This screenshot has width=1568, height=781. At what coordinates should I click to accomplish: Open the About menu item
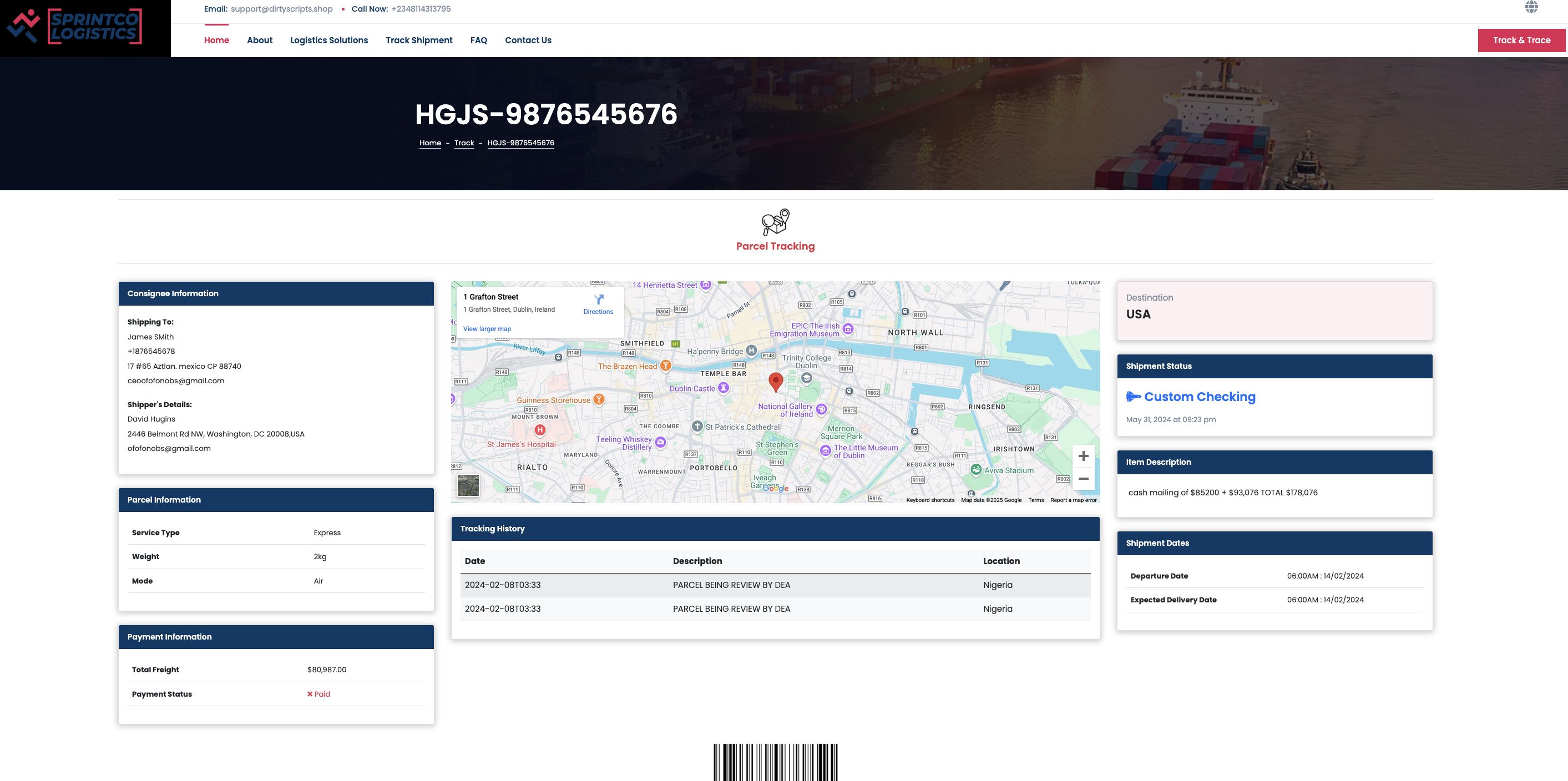[x=259, y=40]
